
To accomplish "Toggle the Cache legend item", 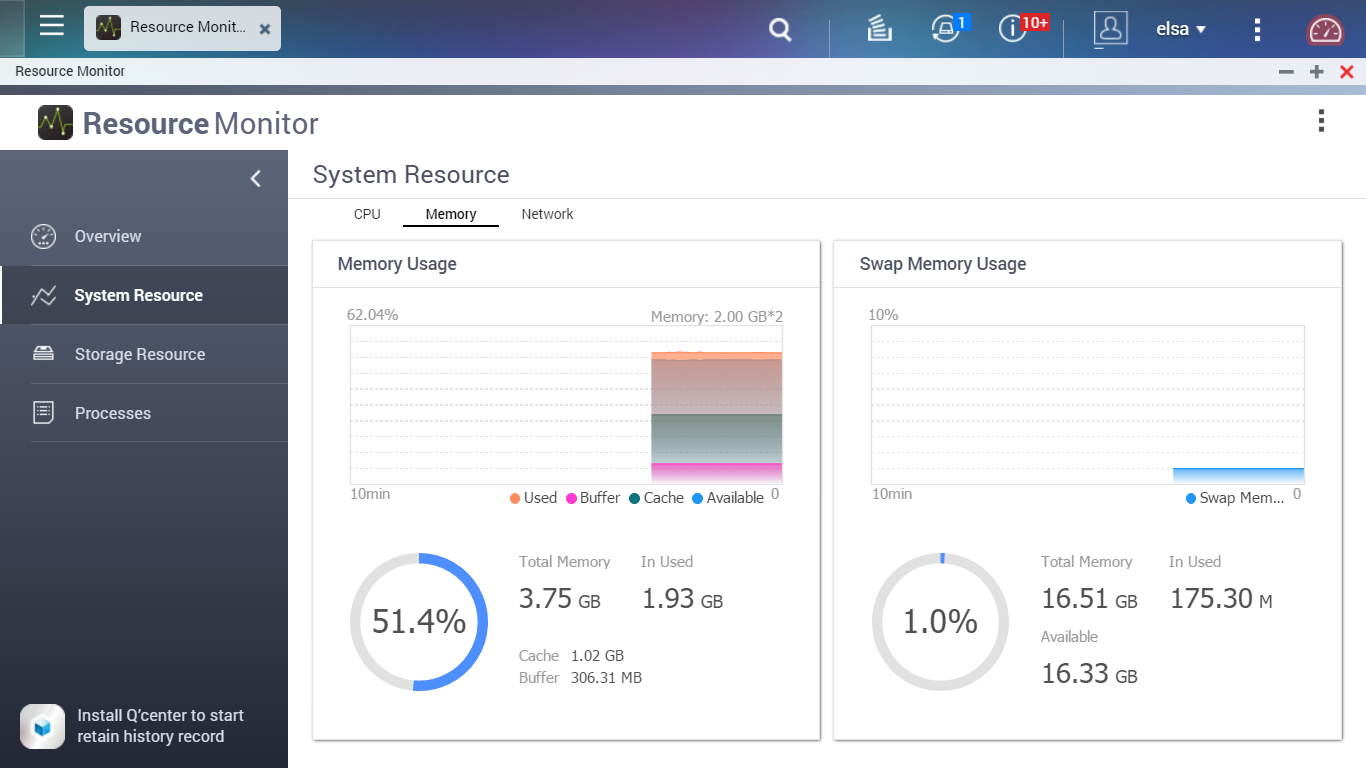I will pos(656,498).
